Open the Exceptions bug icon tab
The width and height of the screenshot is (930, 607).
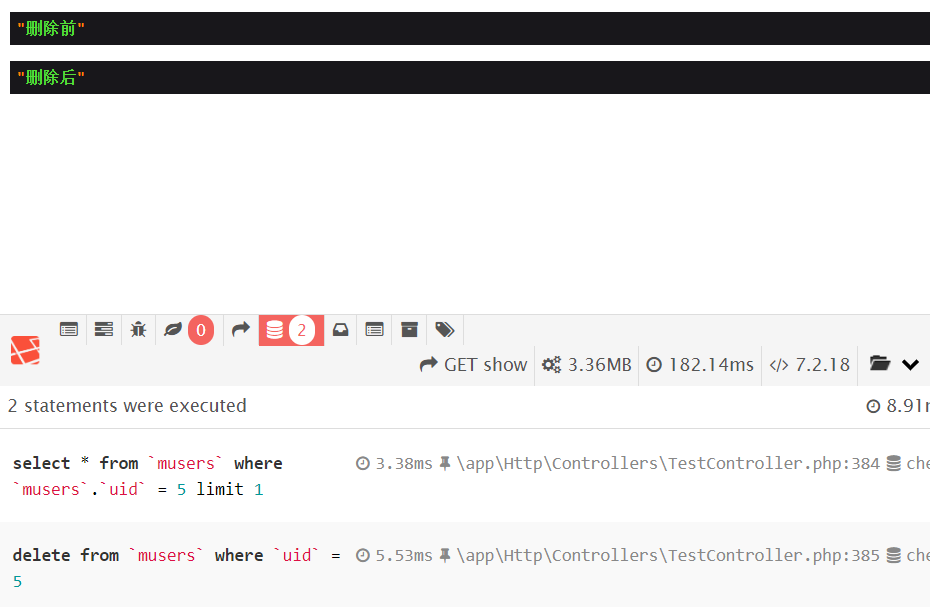pos(138,329)
